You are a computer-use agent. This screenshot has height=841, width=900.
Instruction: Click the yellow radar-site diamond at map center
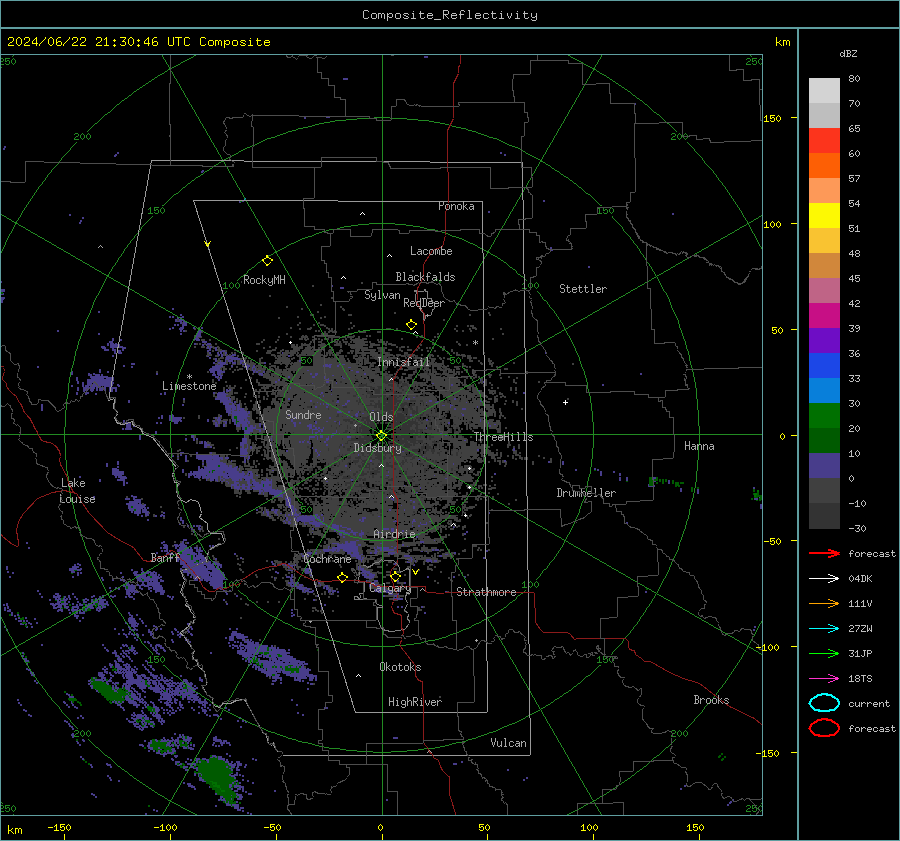coord(381,436)
